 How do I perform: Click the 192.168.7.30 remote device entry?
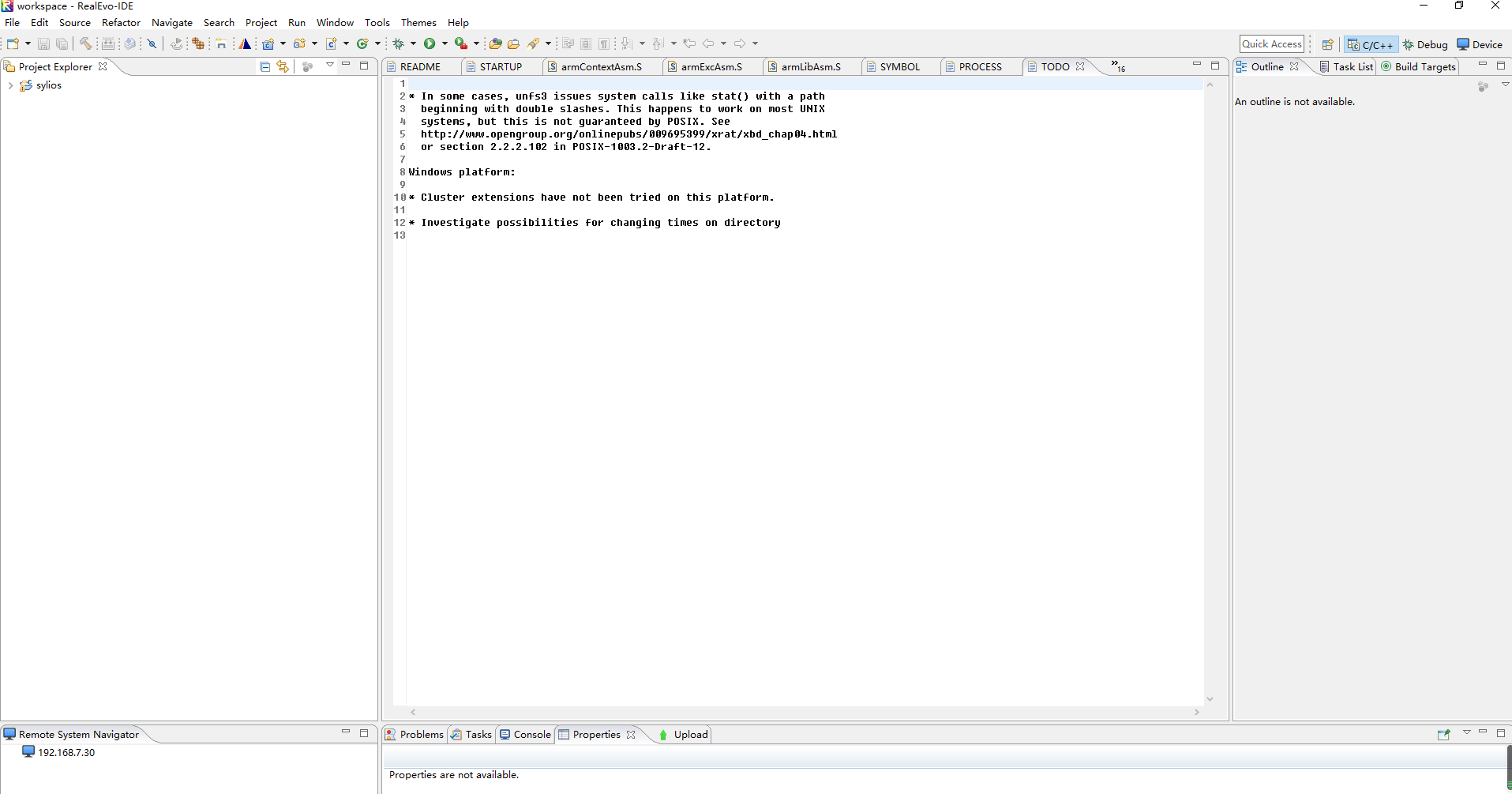66,752
